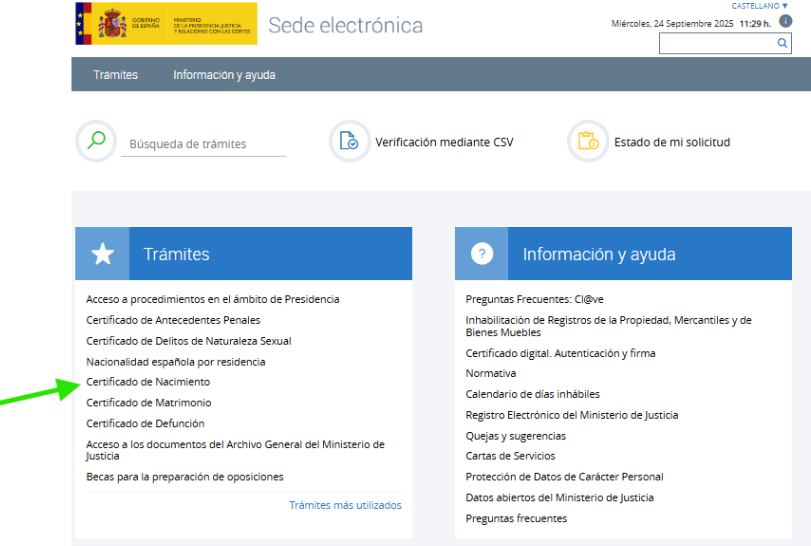
Task: Click the Búsqueda de trámites input field
Action: 205,144
